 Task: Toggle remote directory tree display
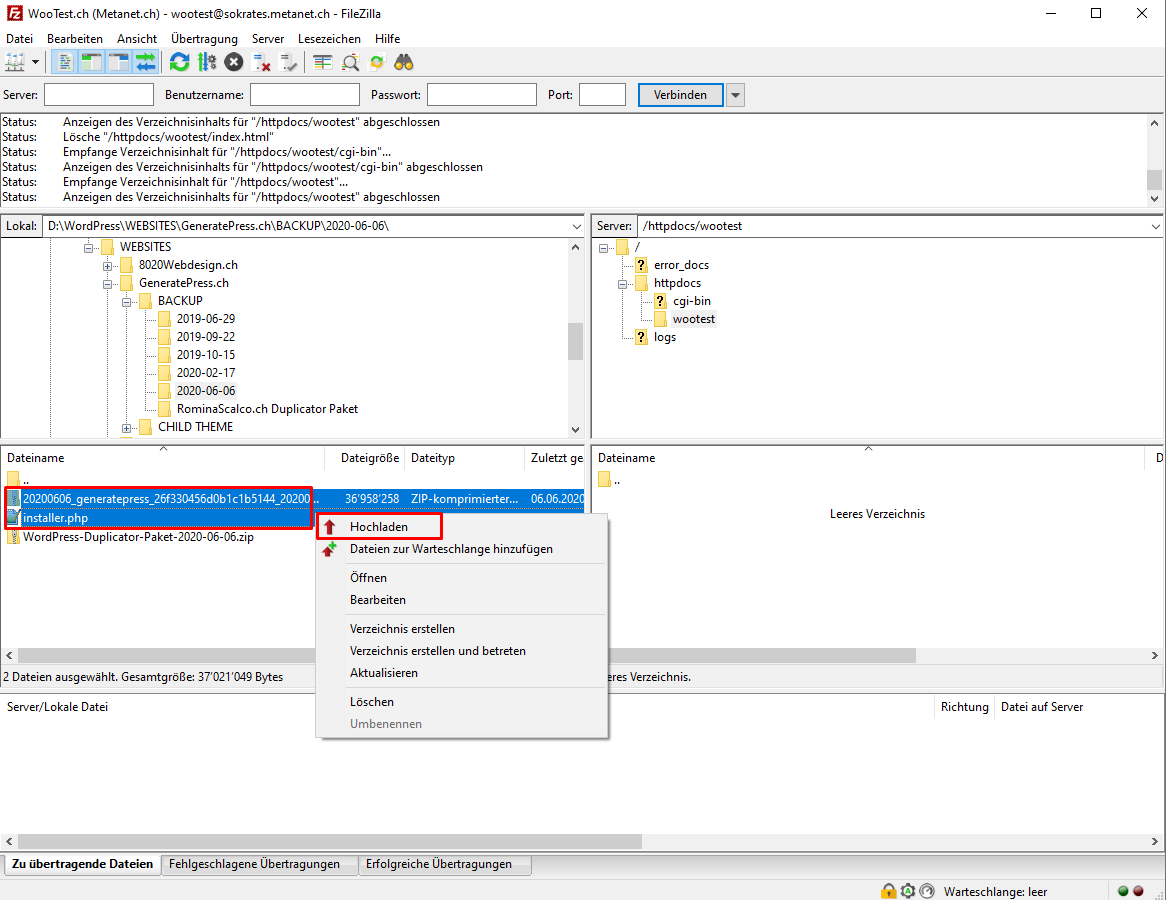pyautogui.click(x=119, y=62)
